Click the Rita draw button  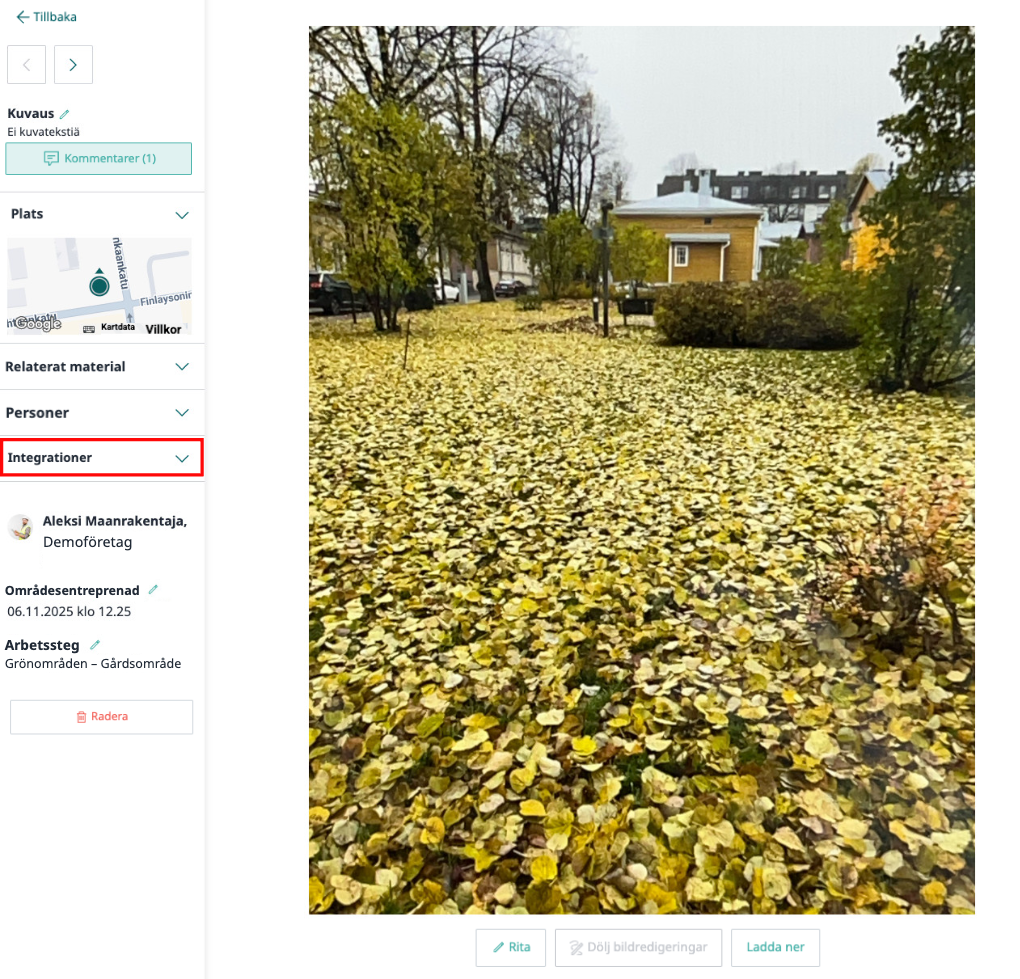511,947
